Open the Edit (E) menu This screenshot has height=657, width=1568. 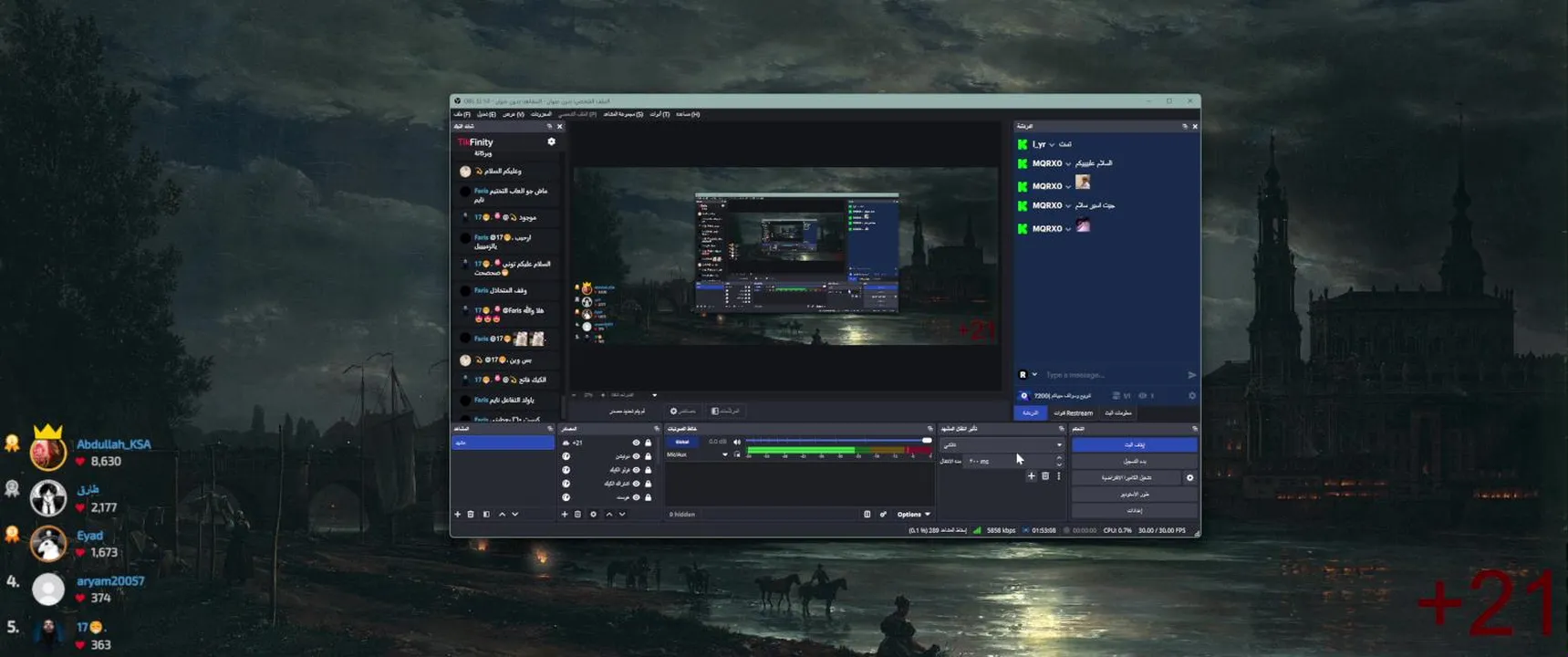point(486,114)
